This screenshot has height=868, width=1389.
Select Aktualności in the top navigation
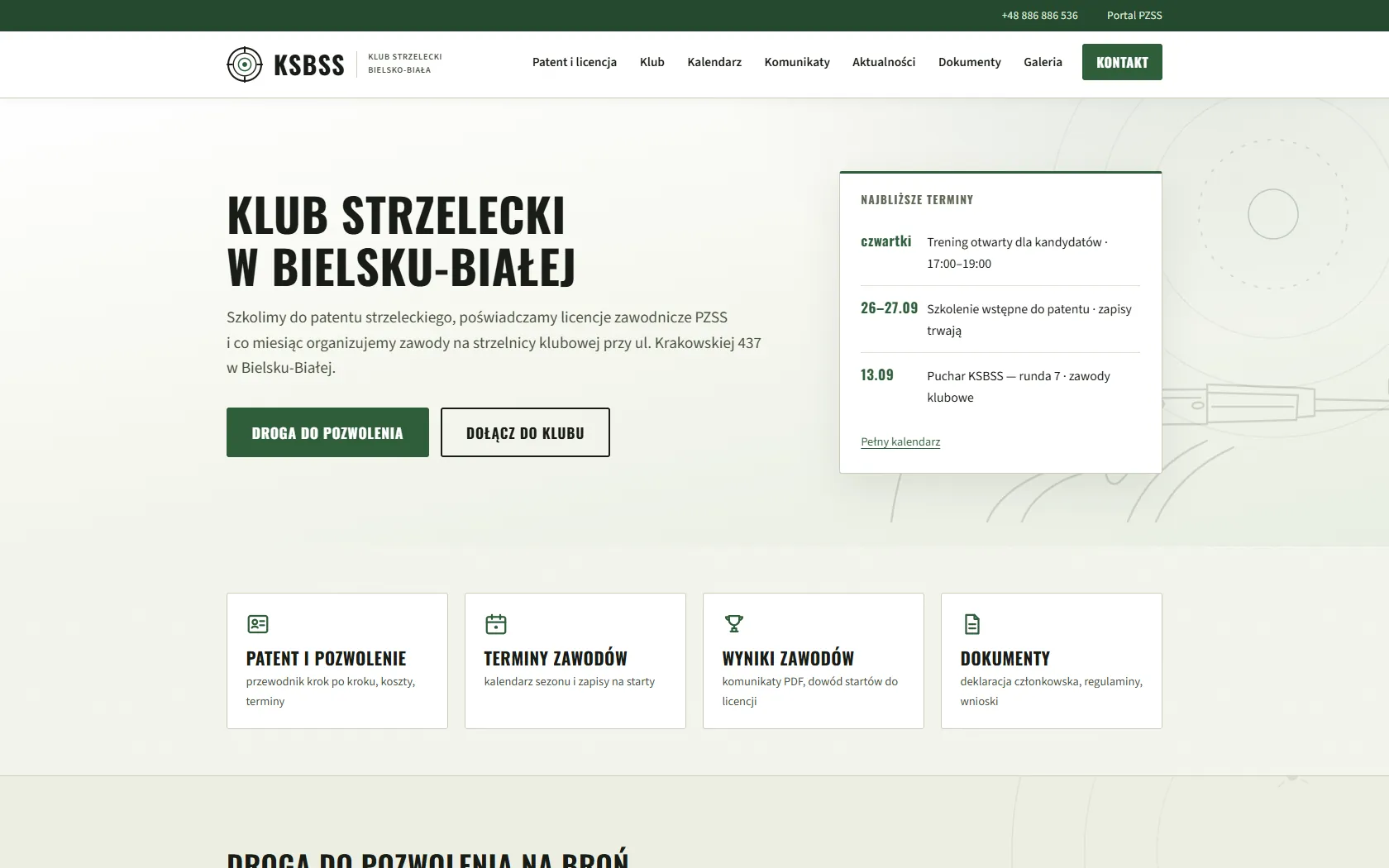pos(884,62)
